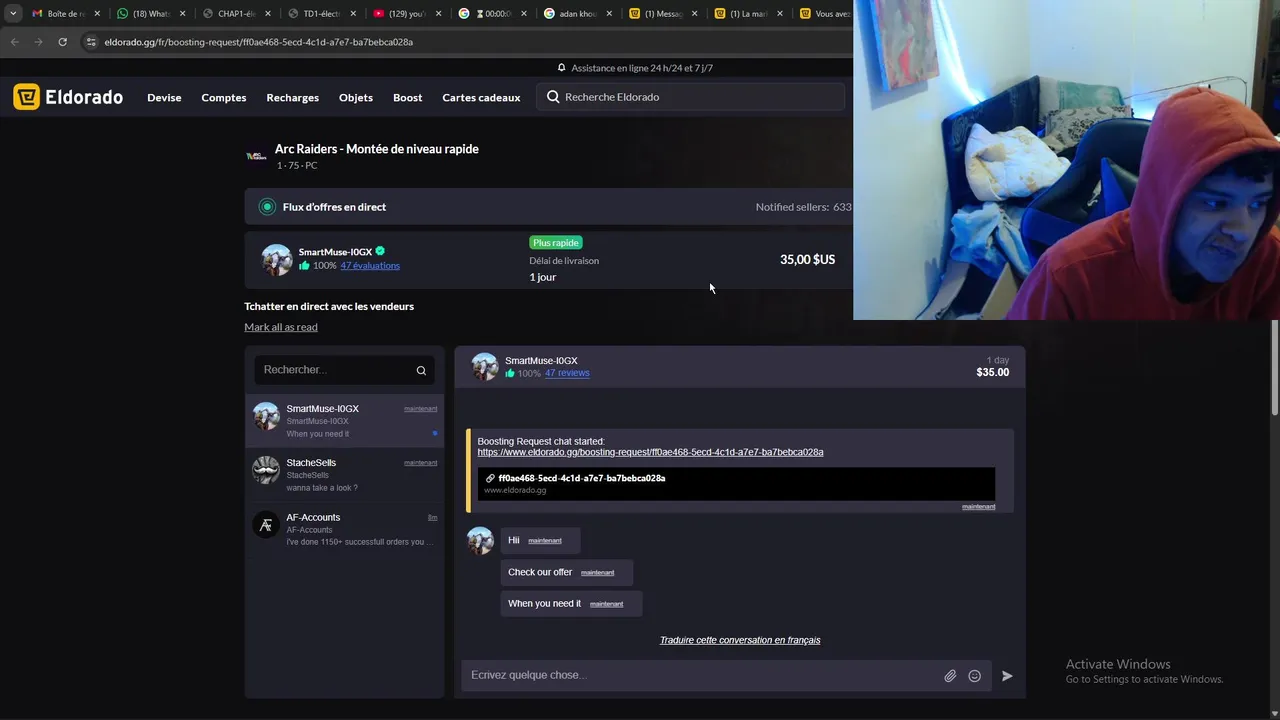The image size is (1280, 720).
Task: Open the SmartMuse-I0GX conversation
Action: [x=345, y=420]
